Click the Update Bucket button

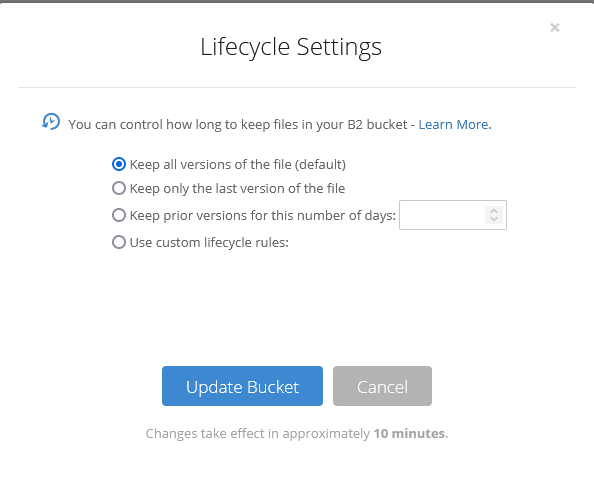(x=242, y=386)
